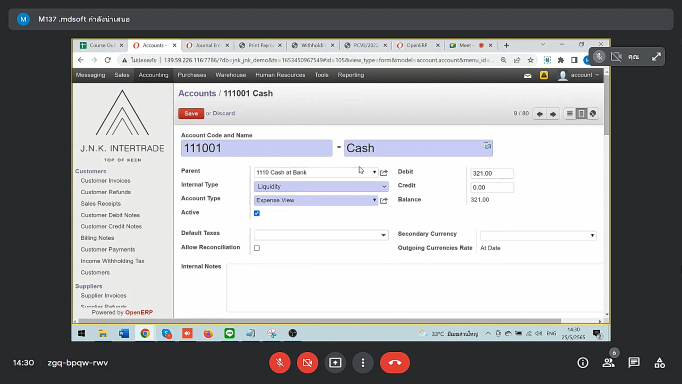The height and width of the screenshot is (384, 682).
Task: Bookmark this page with star icon
Action: pos(530,60)
